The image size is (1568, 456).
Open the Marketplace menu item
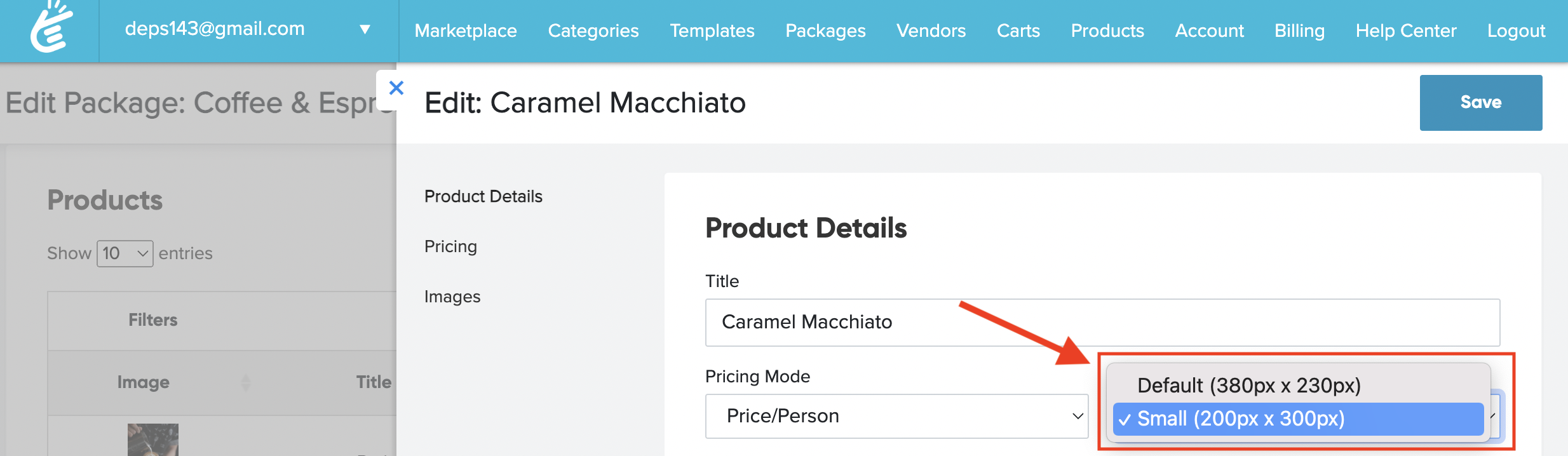click(466, 30)
